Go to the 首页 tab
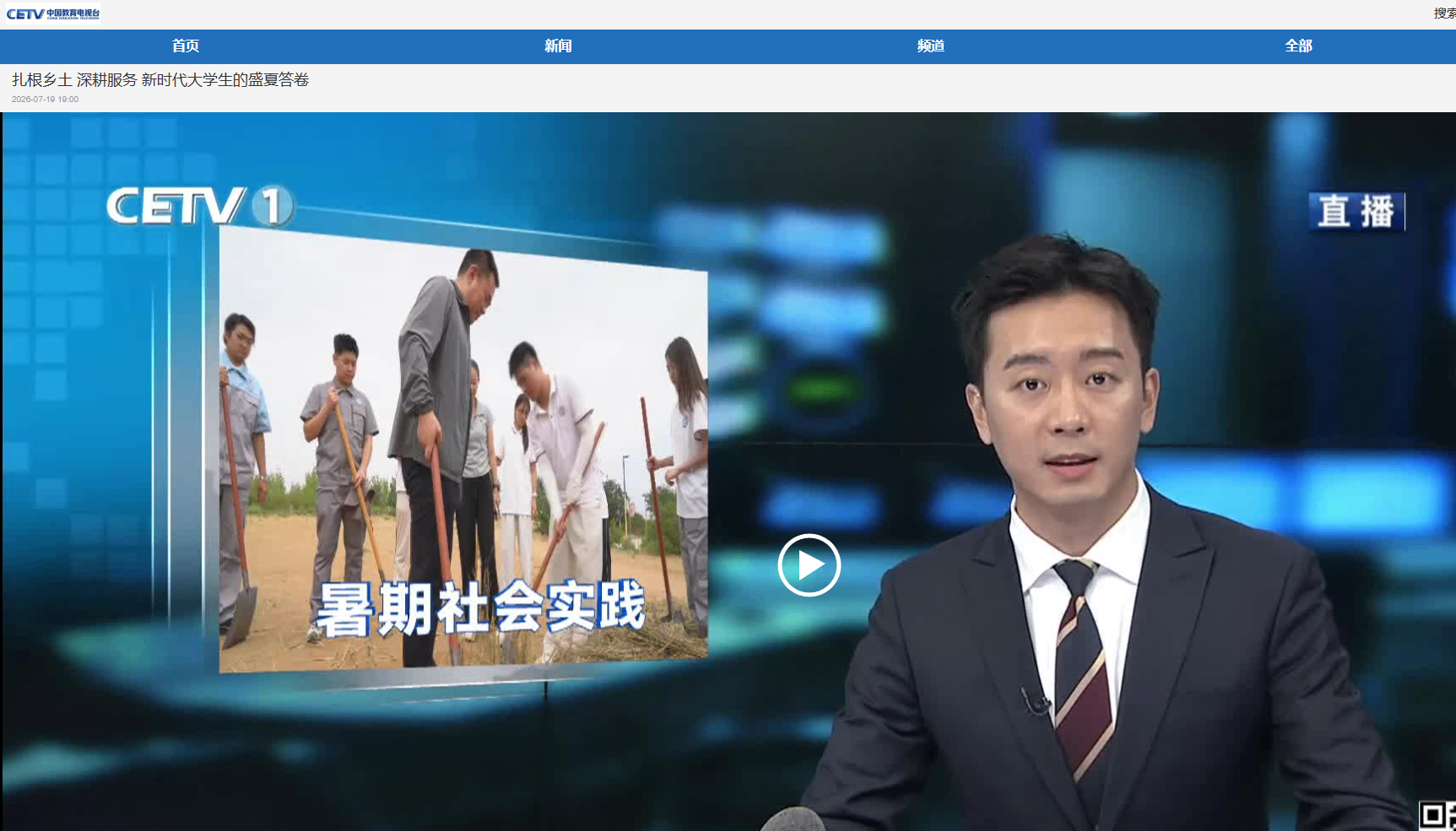This screenshot has height=831, width=1456. pos(186,46)
